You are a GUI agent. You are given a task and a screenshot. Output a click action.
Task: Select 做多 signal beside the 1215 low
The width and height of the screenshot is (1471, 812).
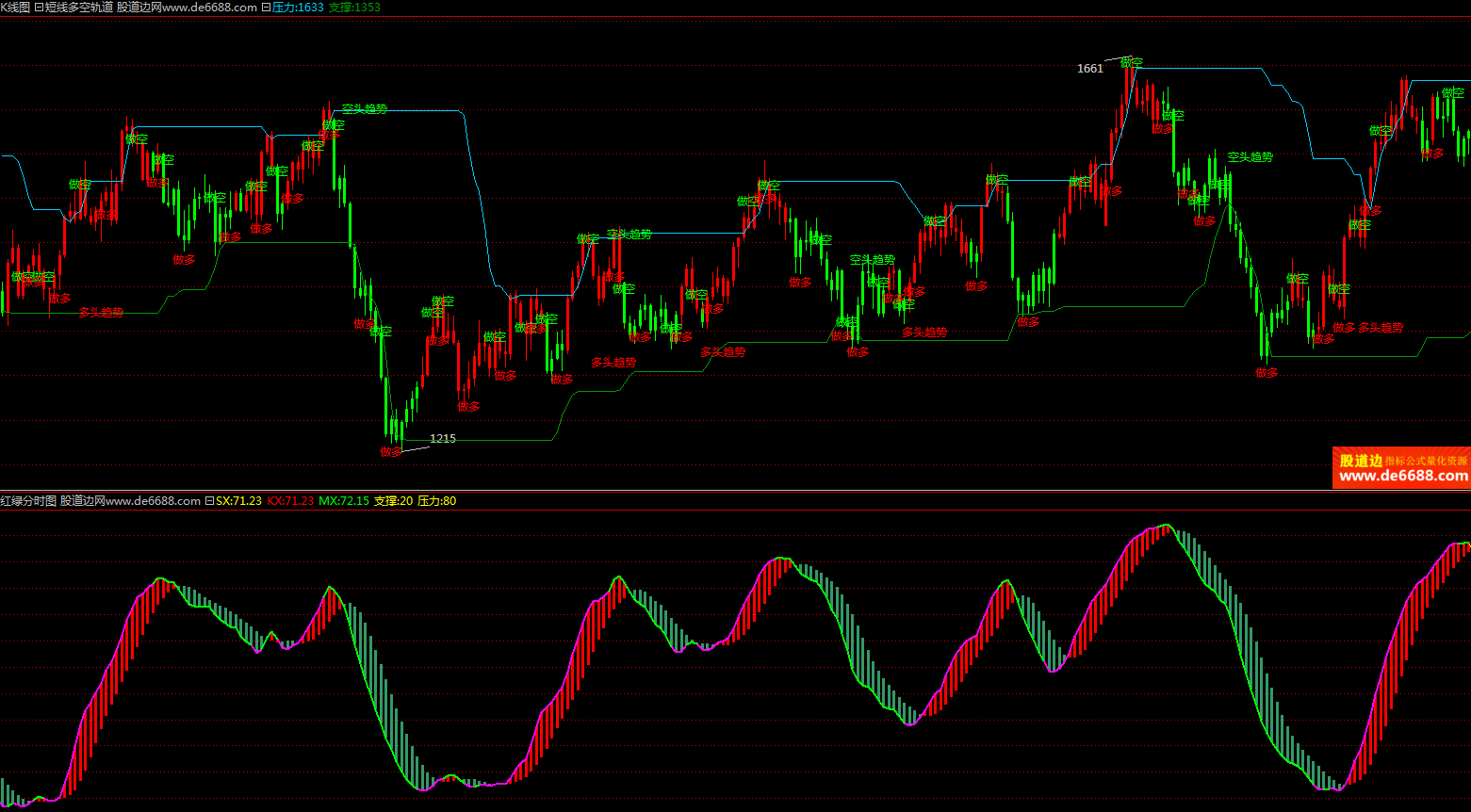click(x=391, y=451)
